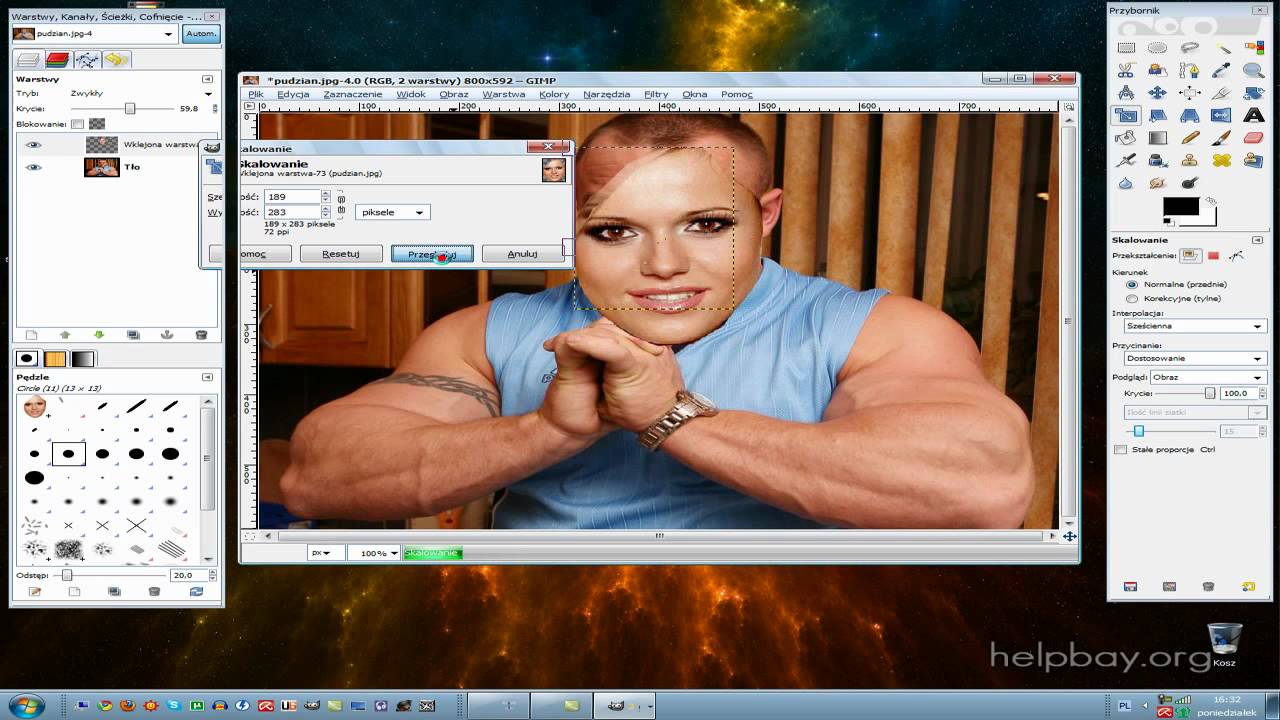Select the Eraser tool
Image resolution: width=1280 pixels, height=720 pixels.
click(1254, 138)
